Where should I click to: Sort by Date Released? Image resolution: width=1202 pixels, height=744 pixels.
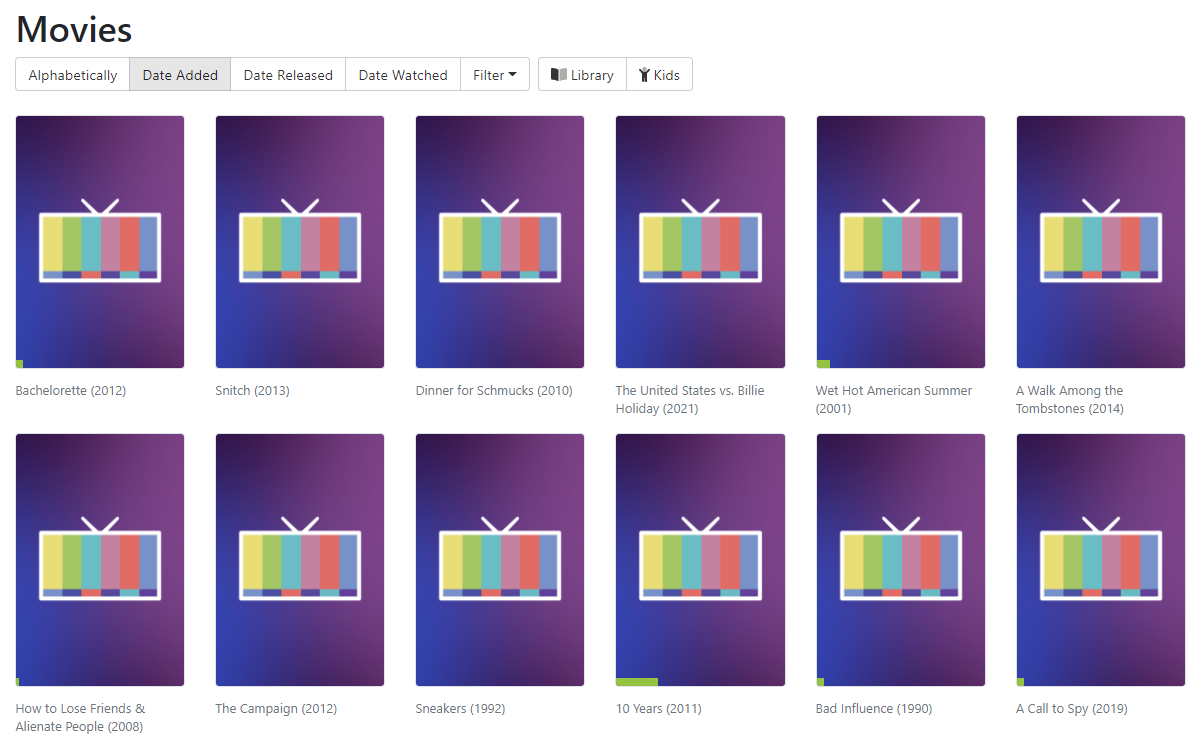coord(288,75)
